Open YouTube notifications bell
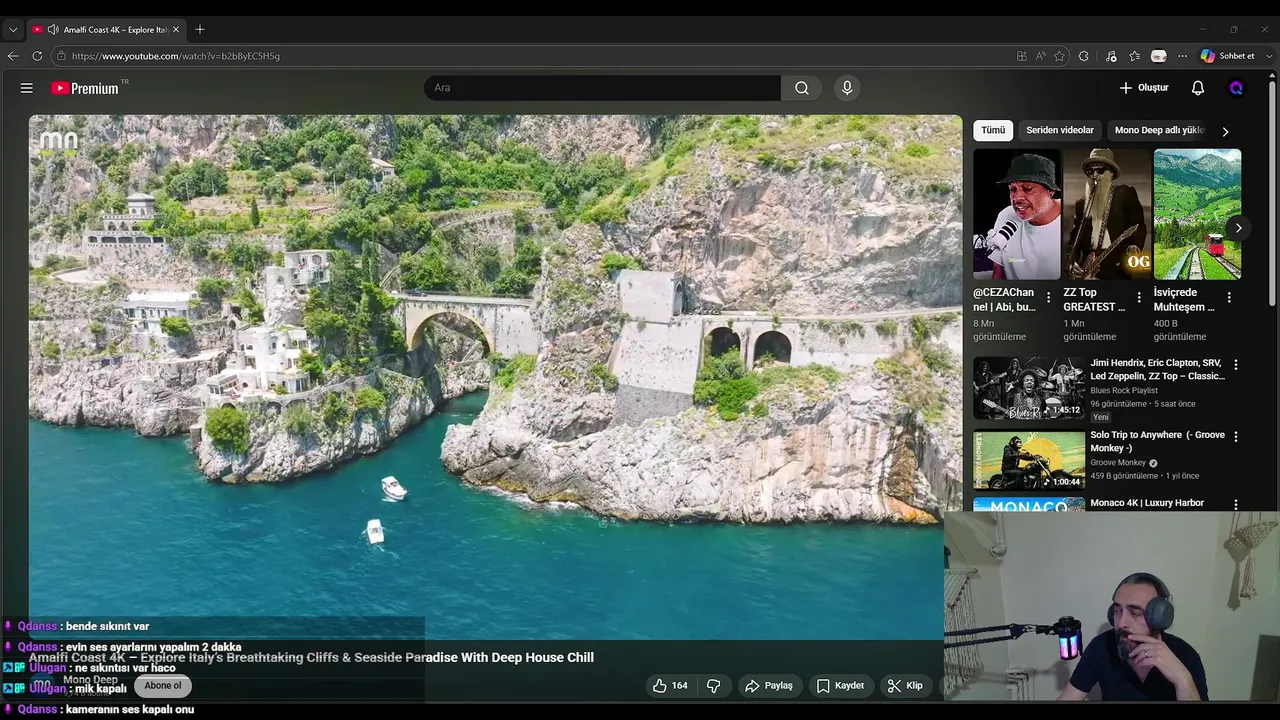The height and width of the screenshot is (720, 1280). click(x=1197, y=88)
